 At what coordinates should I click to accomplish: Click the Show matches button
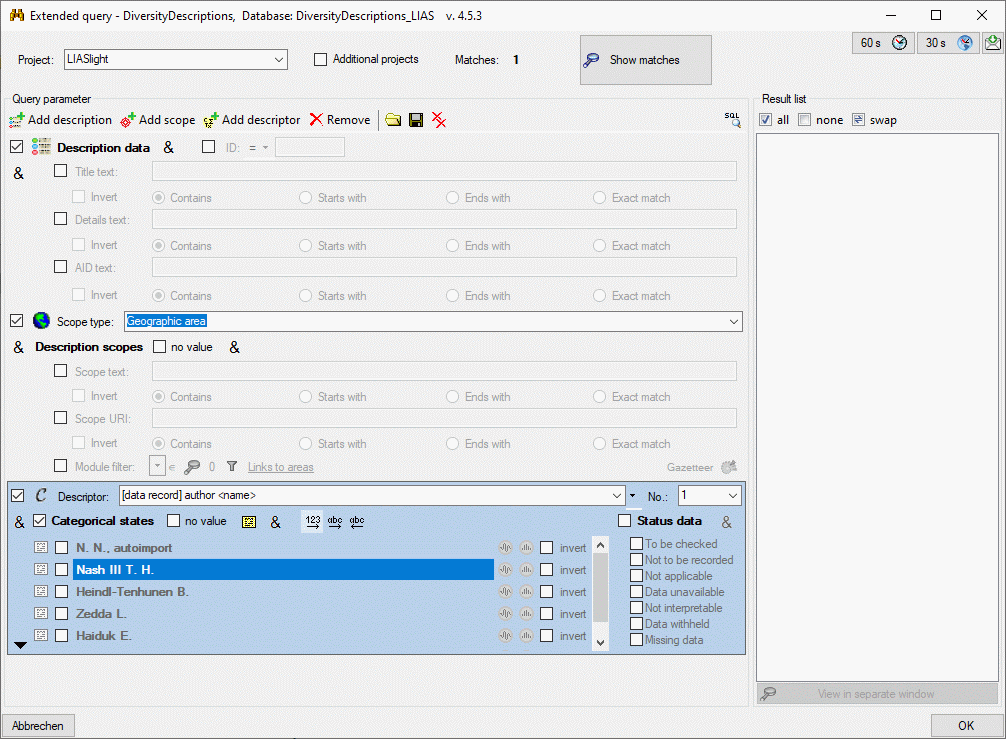tap(645, 60)
